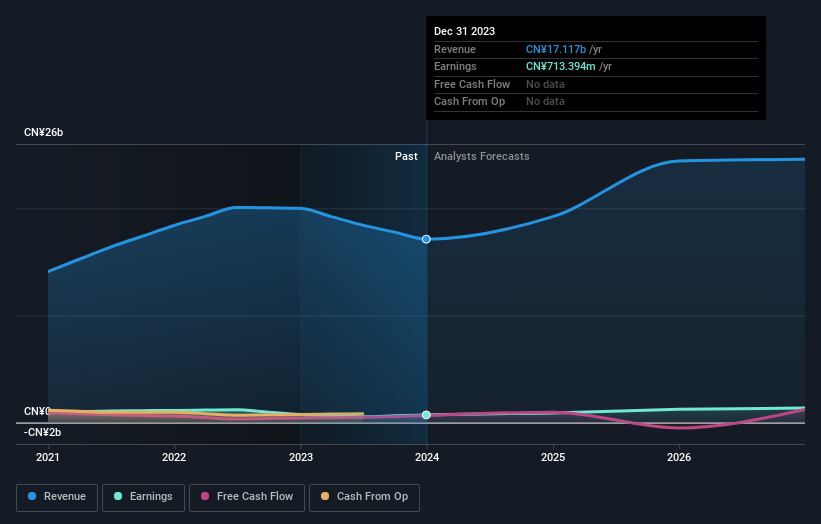821x524 pixels.
Task: Toggle the Earnings legend series
Action: [143, 497]
